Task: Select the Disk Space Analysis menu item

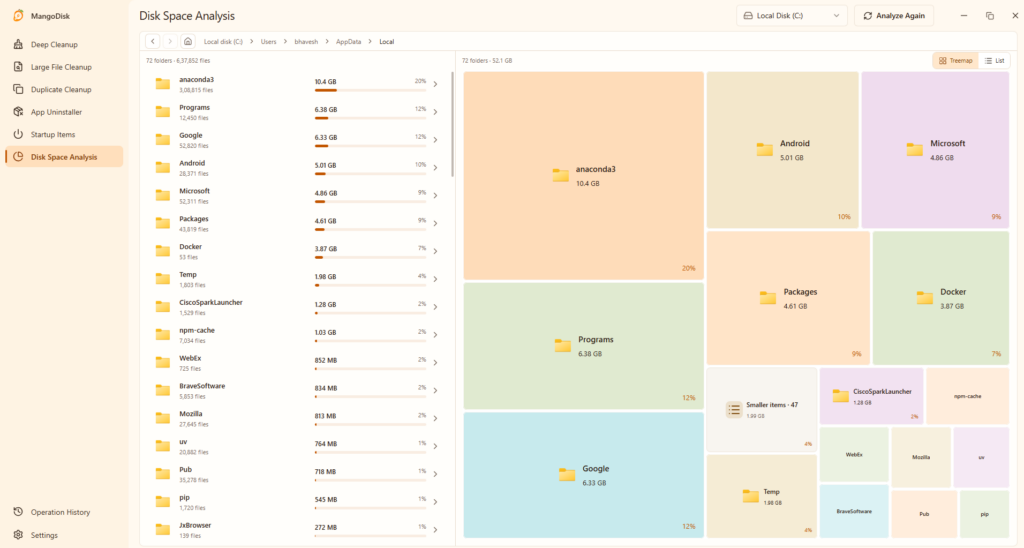Action: 63,157
